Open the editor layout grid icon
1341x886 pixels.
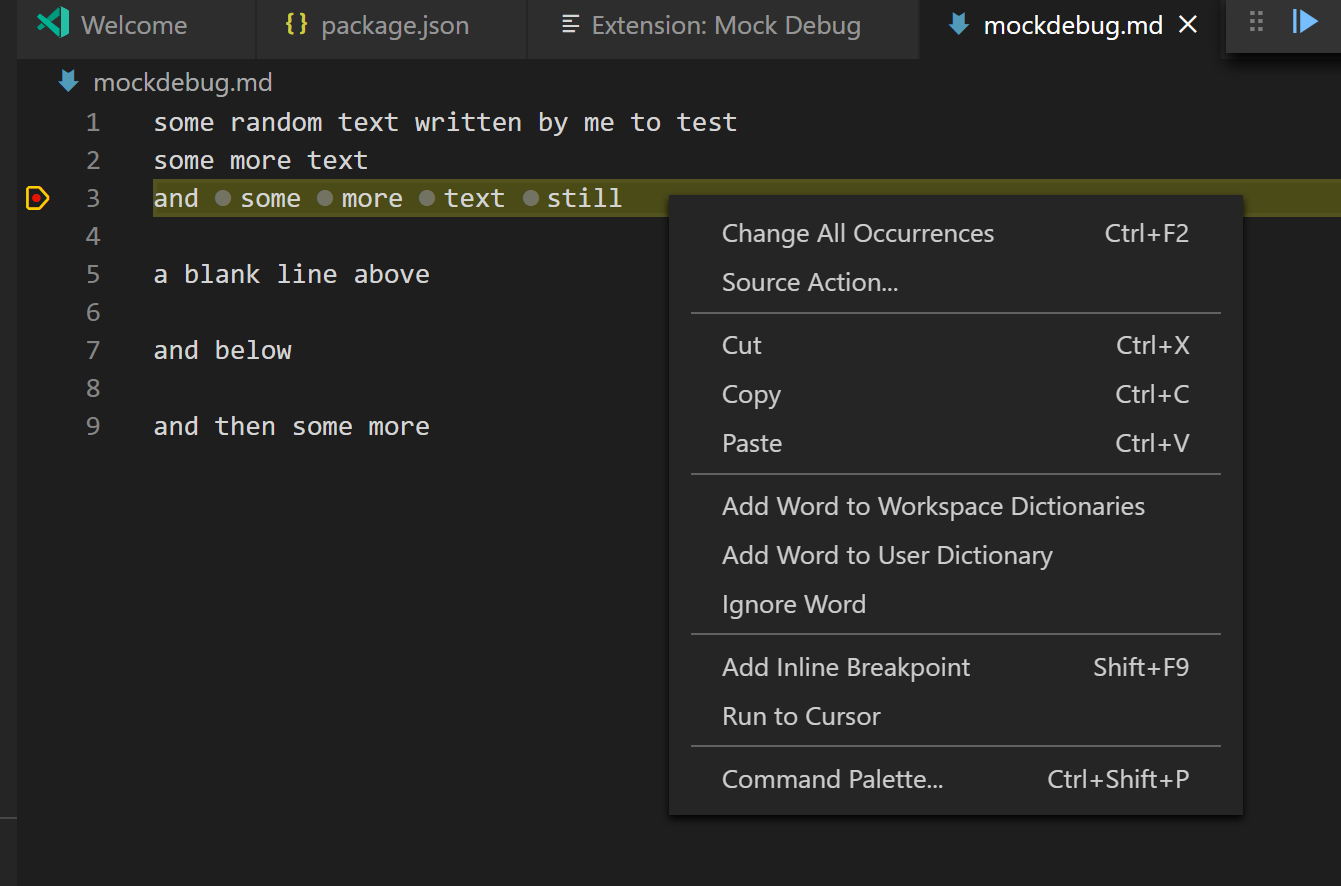coord(1256,22)
